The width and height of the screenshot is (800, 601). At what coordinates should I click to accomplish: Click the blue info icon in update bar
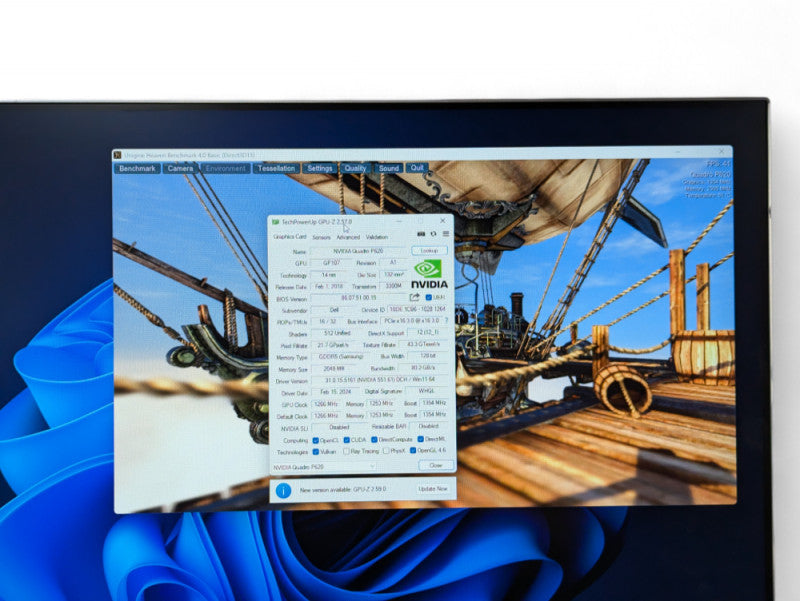283,490
